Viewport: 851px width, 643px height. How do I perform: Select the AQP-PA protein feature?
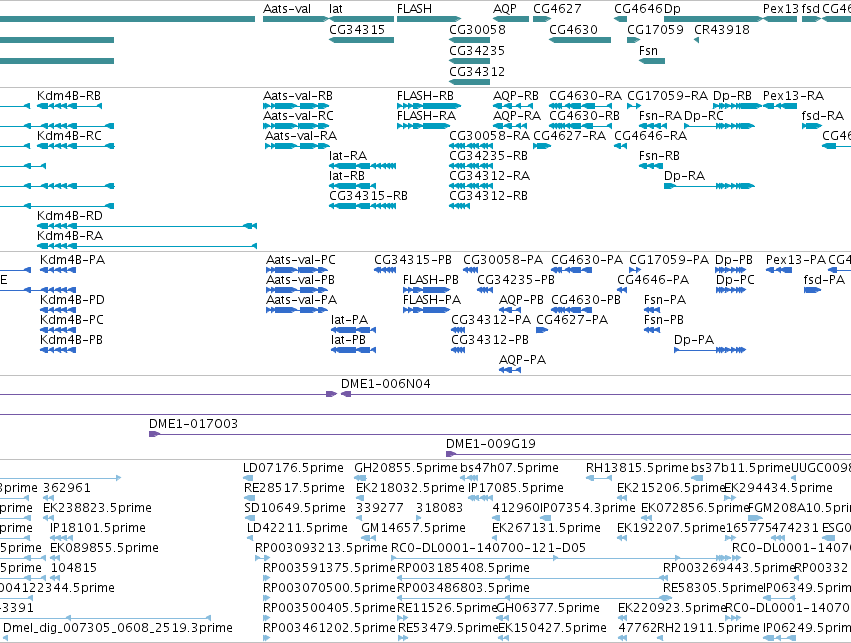510,370
